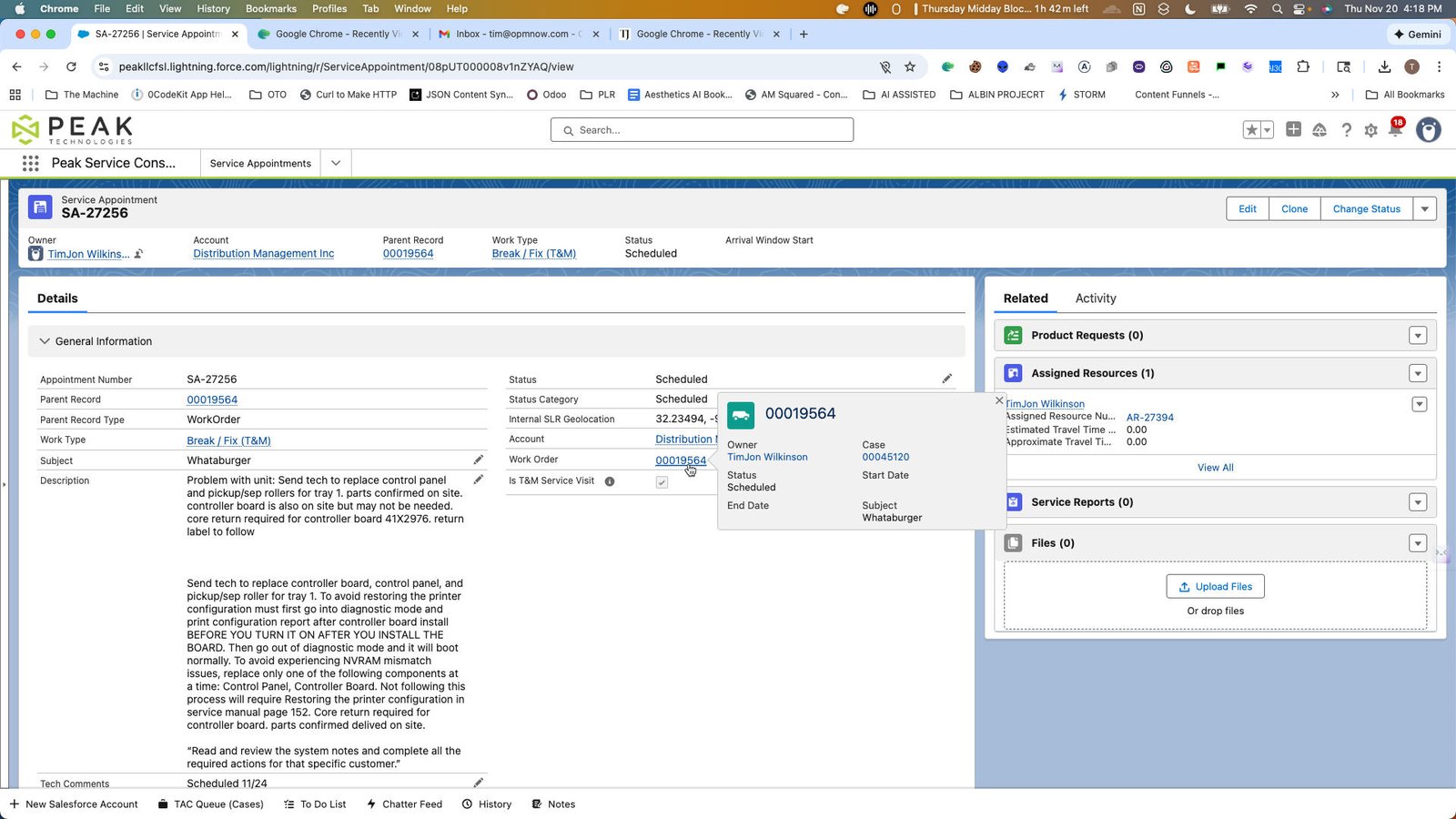The width and height of the screenshot is (1456, 819).
Task: Open the History utility bar item
Action: [x=487, y=804]
